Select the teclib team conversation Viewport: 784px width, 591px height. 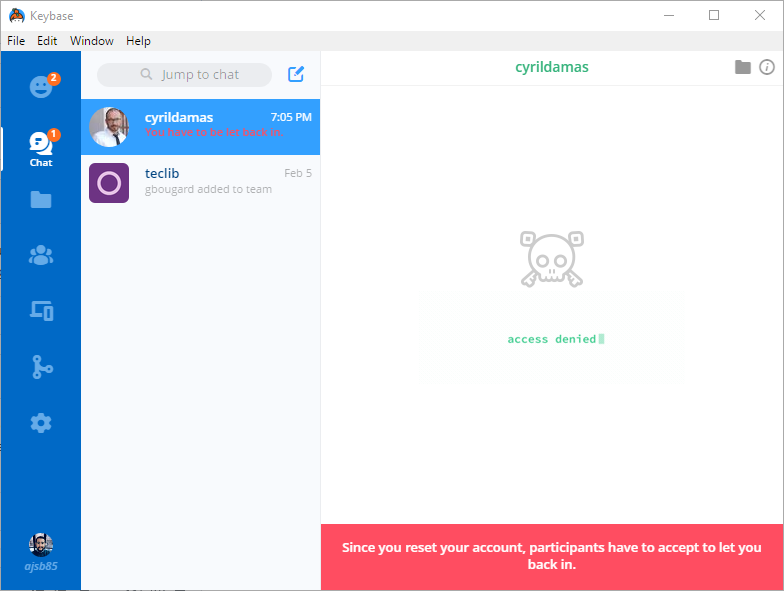[200, 182]
